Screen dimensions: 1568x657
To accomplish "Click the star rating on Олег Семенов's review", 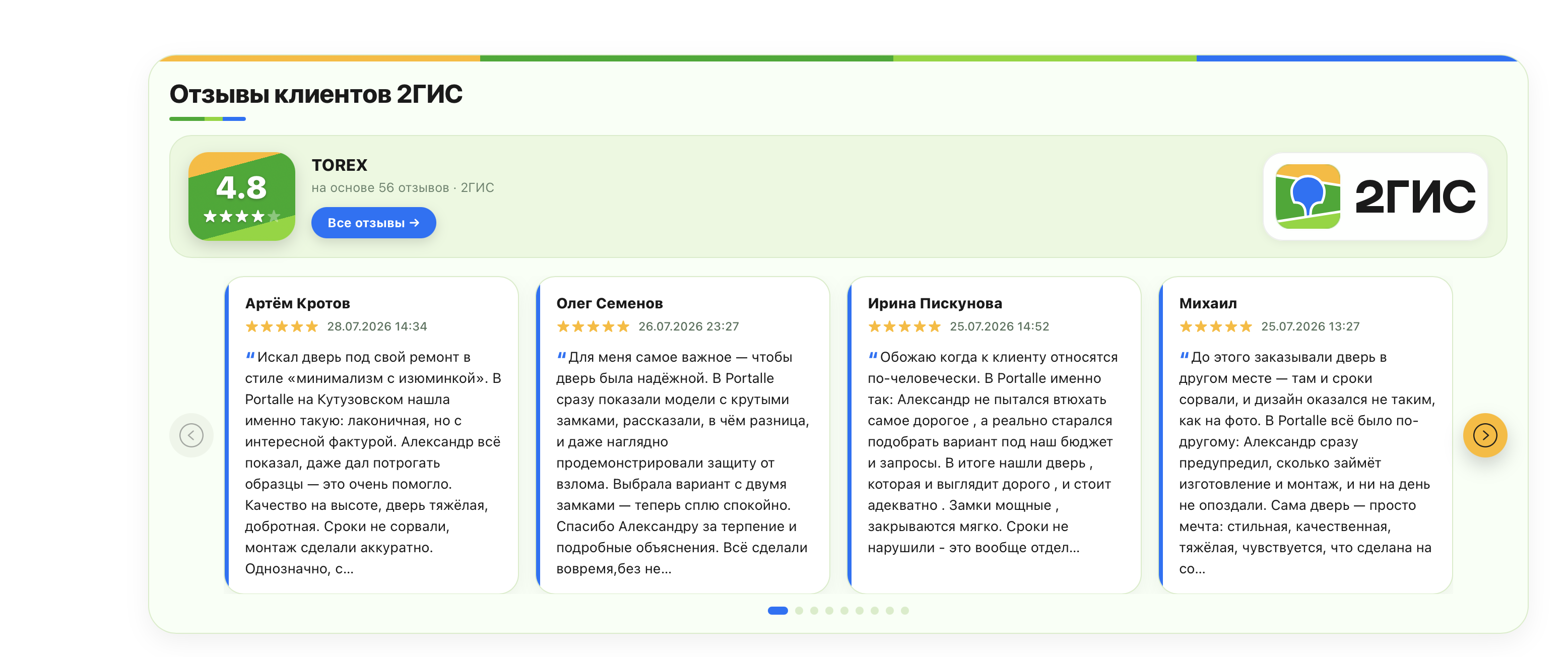I will 593,326.
